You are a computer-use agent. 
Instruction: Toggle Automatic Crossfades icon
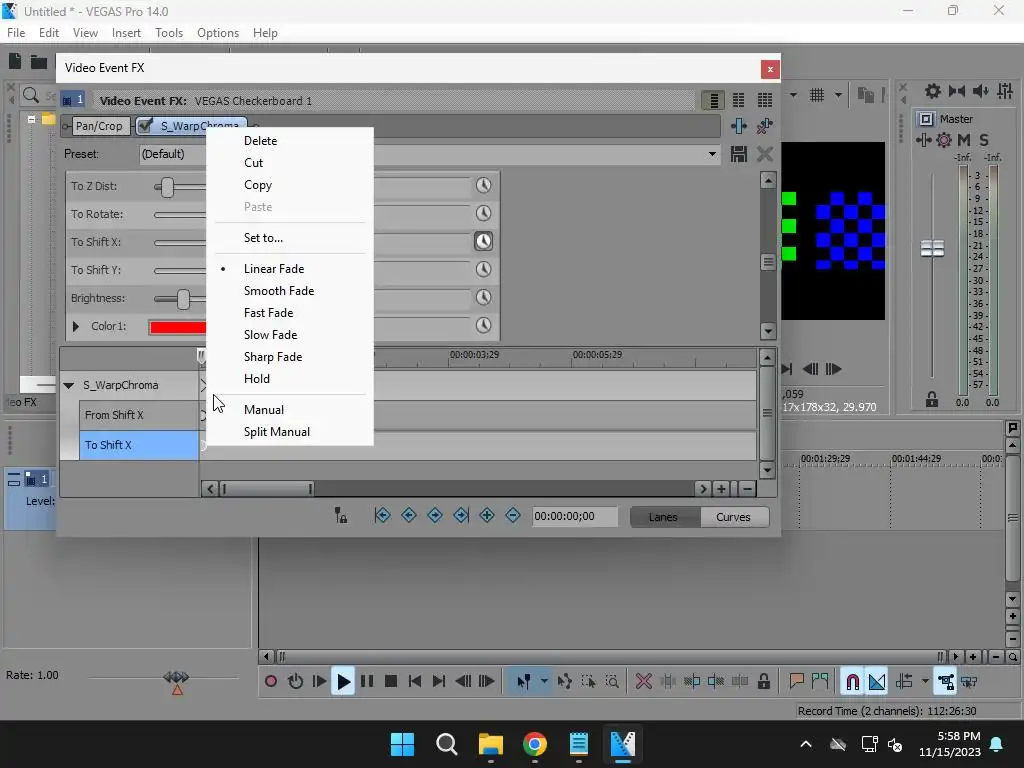point(877,682)
